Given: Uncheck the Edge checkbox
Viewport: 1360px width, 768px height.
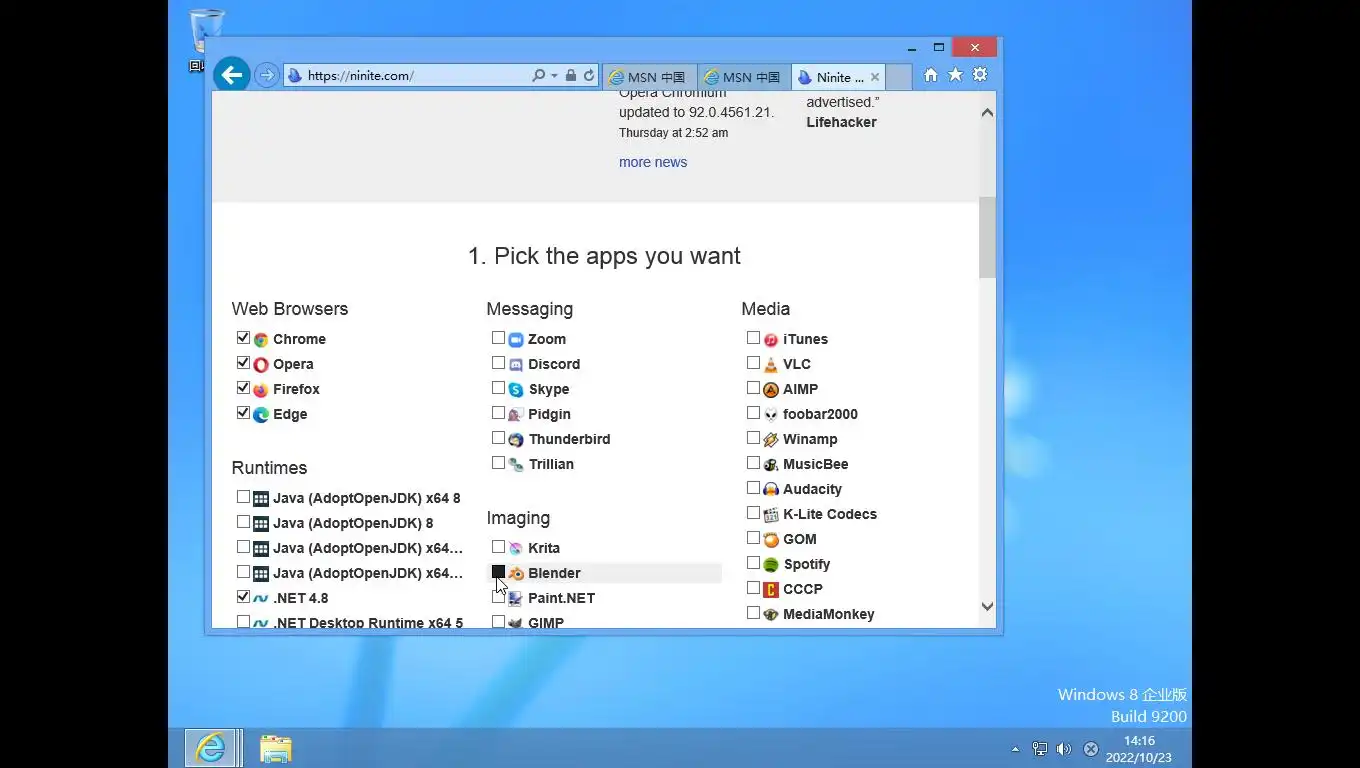Looking at the screenshot, I should 243,413.
